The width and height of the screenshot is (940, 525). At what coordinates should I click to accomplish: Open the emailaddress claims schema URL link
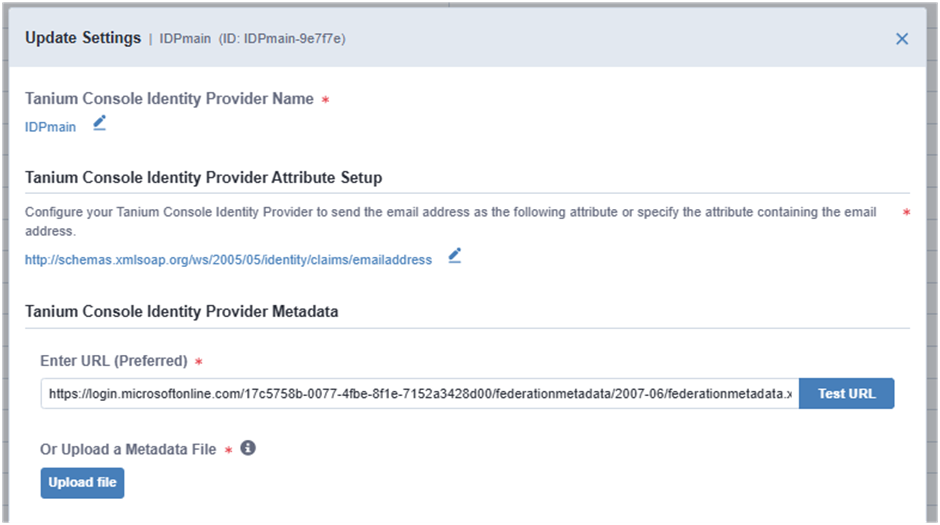(228, 260)
